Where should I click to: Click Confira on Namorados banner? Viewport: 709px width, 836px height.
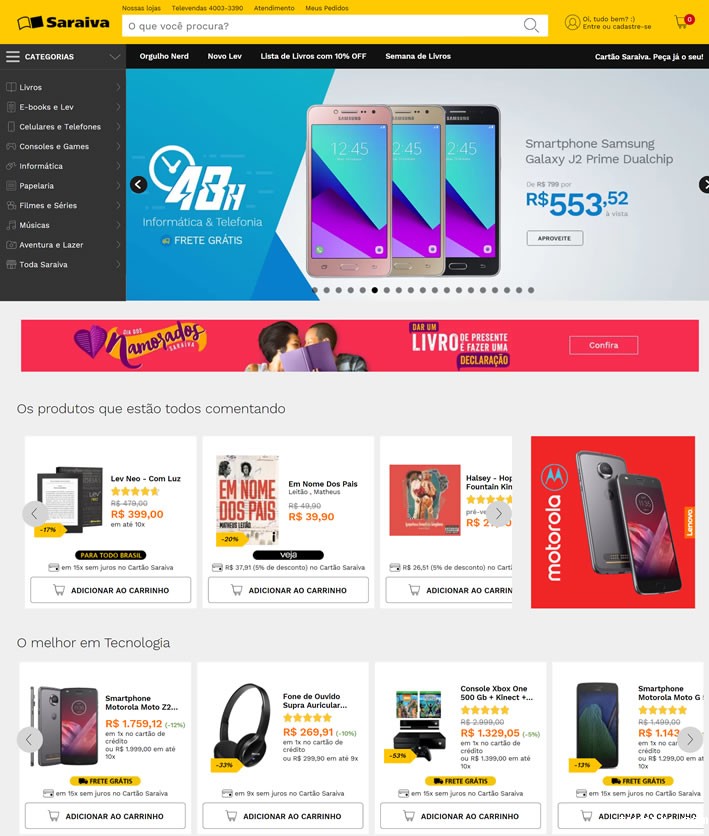tap(603, 345)
